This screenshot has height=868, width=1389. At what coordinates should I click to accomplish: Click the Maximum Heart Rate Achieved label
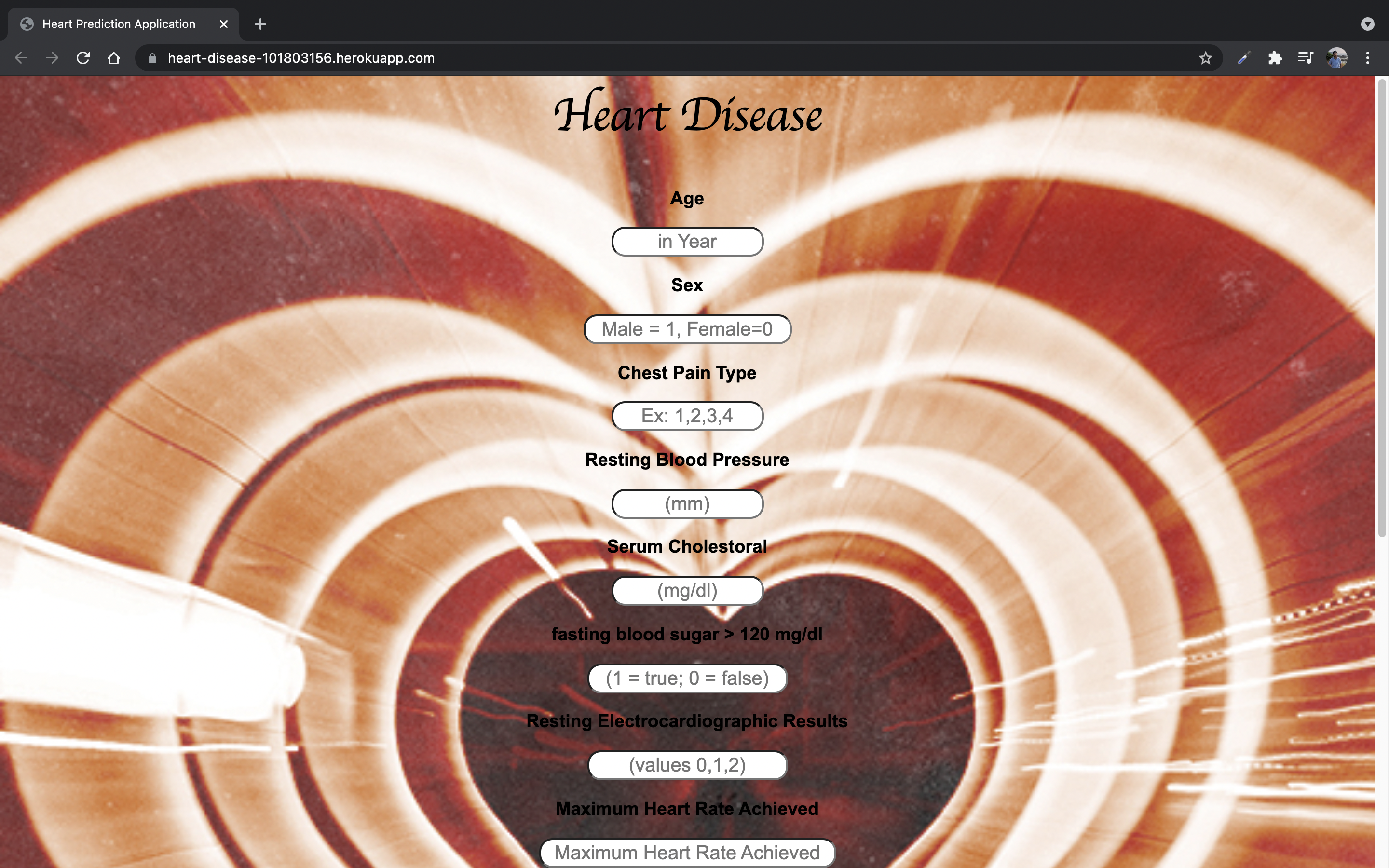687,809
